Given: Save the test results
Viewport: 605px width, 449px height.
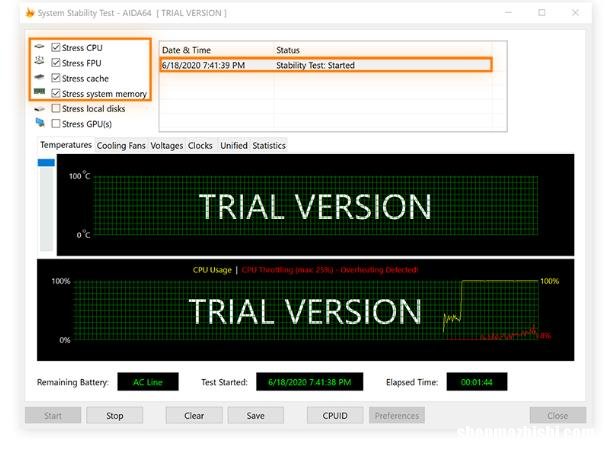Looking at the screenshot, I should 255,415.
